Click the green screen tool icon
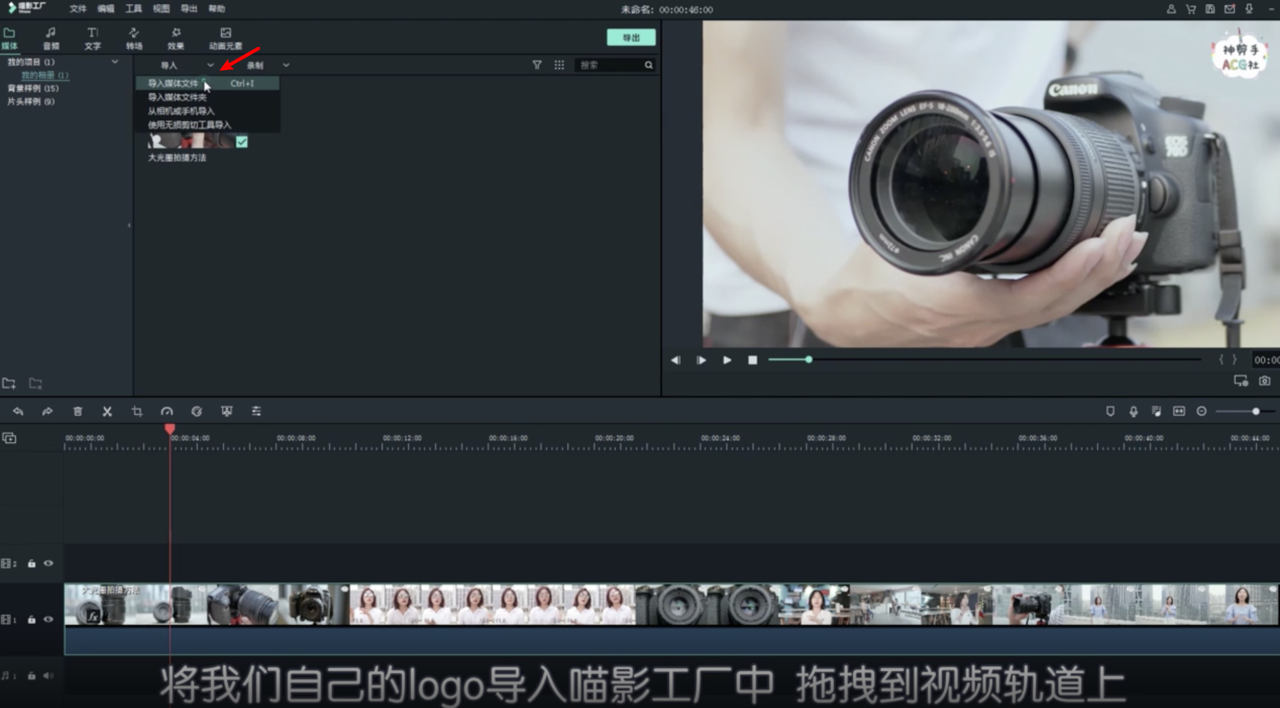Image resolution: width=1280 pixels, height=708 pixels. pyautogui.click(x=227, y=411)
